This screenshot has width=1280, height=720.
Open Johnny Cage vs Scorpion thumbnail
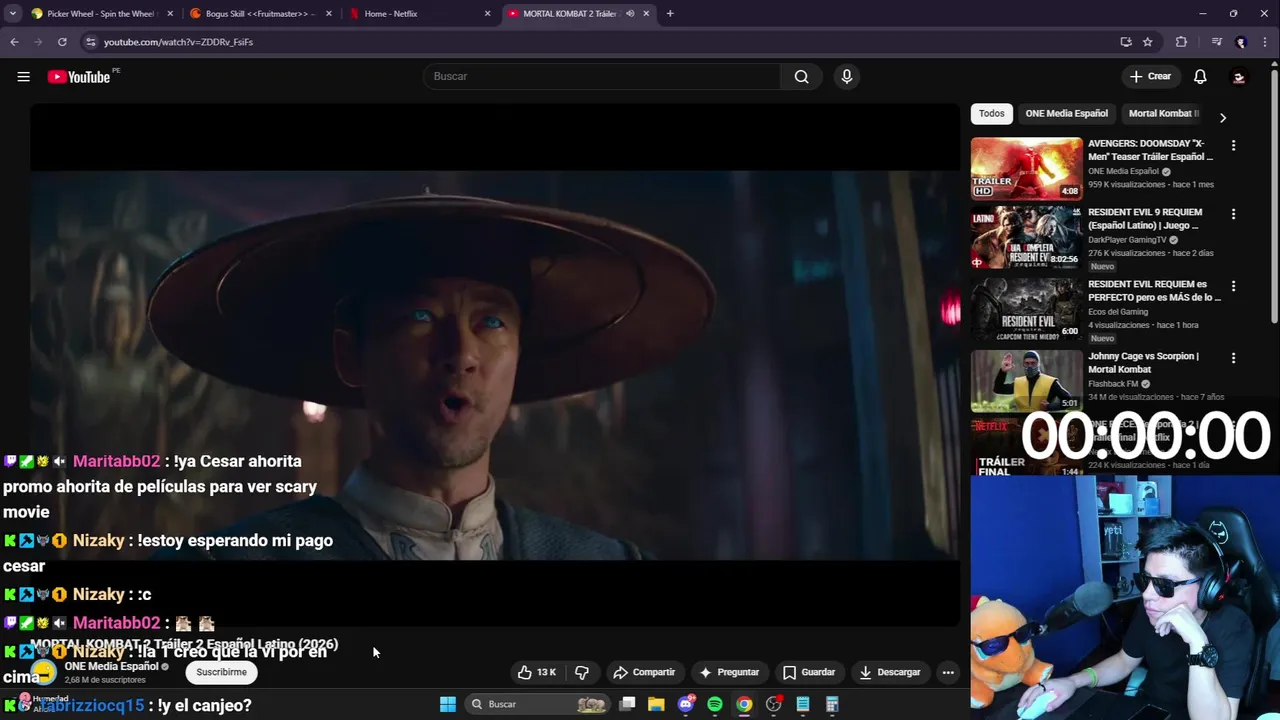pos(1026,380)
